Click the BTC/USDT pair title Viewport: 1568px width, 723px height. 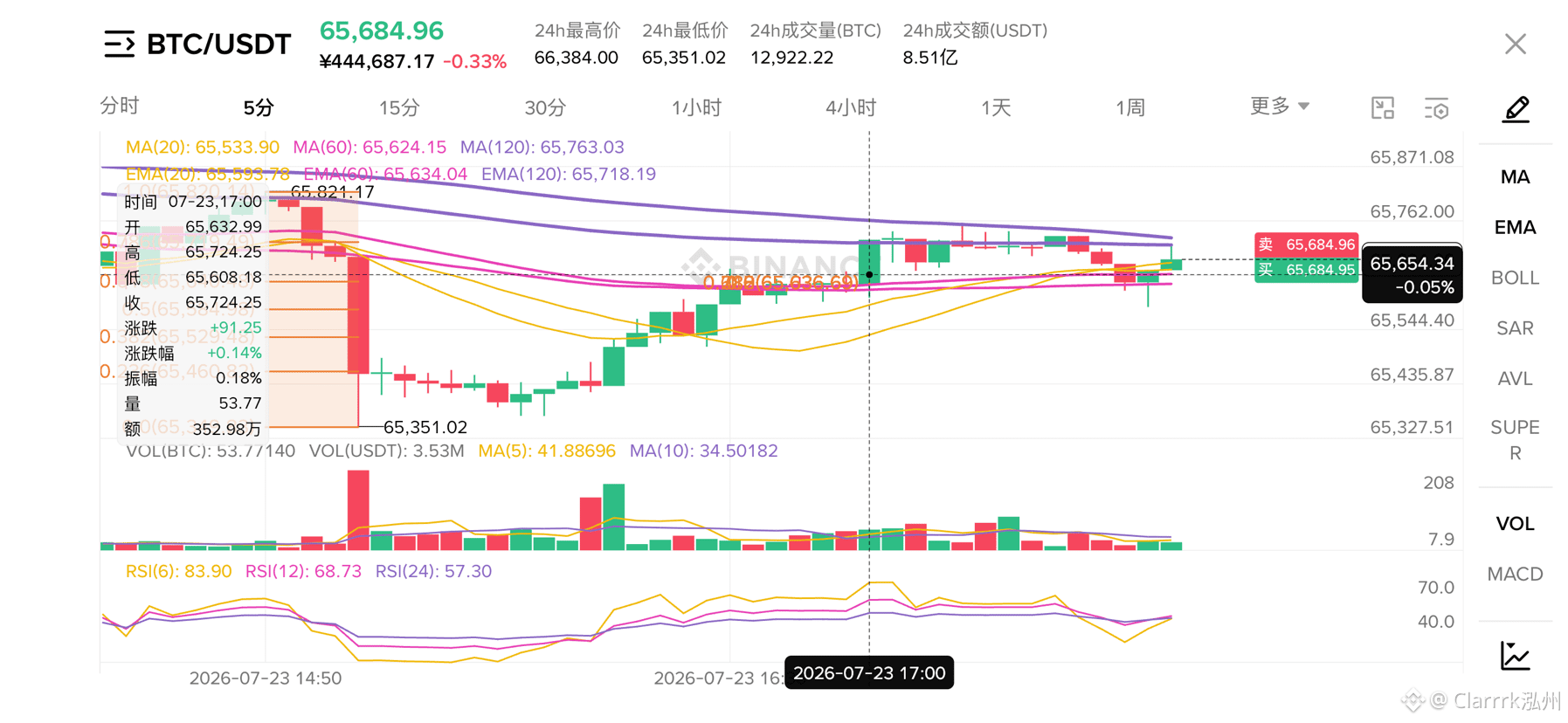point(218,44)
